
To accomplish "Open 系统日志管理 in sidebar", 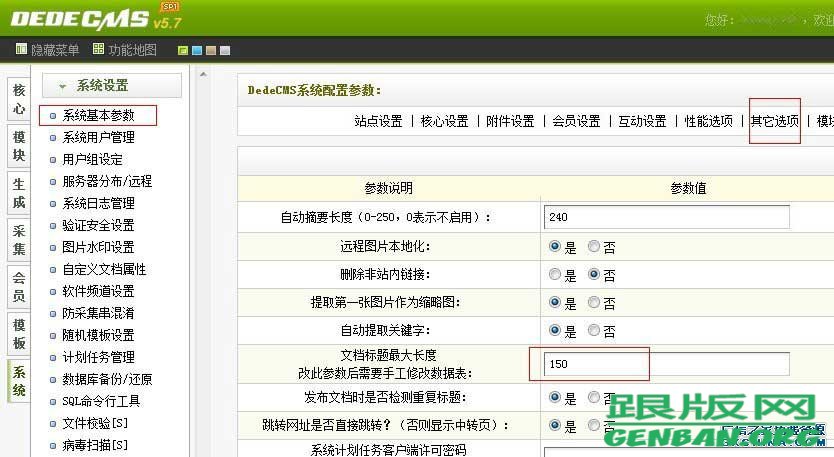I will pos(98,203).
